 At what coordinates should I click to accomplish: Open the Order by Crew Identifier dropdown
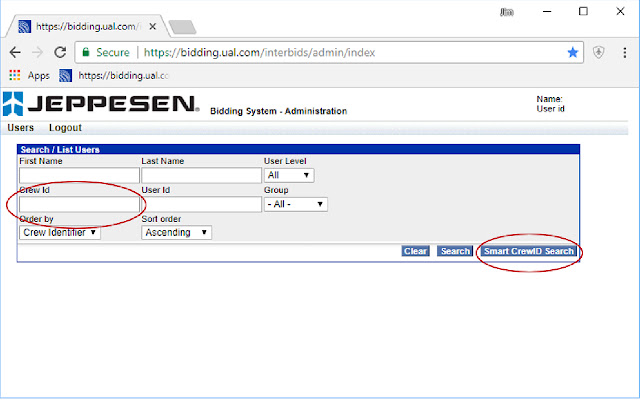coord(60,233)
